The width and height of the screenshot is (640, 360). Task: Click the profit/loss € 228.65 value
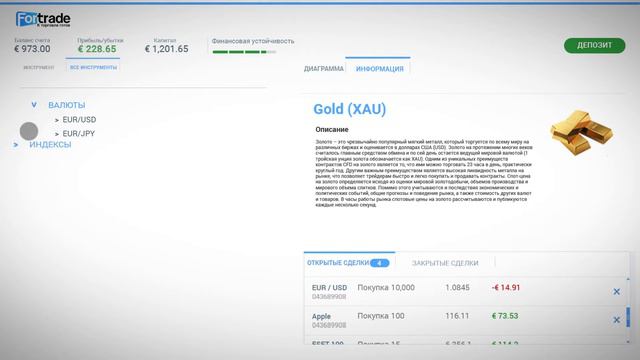tap(97, 49)
